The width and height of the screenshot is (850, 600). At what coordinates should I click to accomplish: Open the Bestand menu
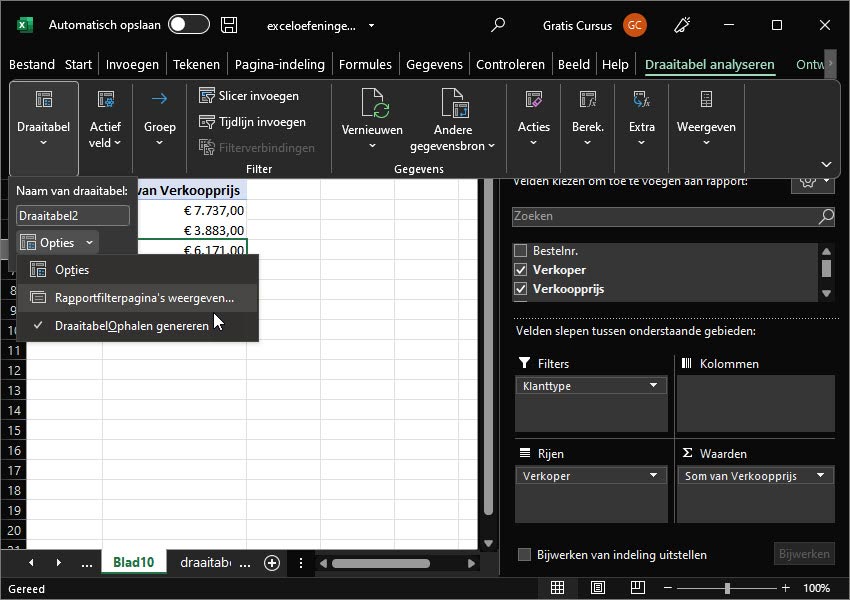[x=32, y=64]
